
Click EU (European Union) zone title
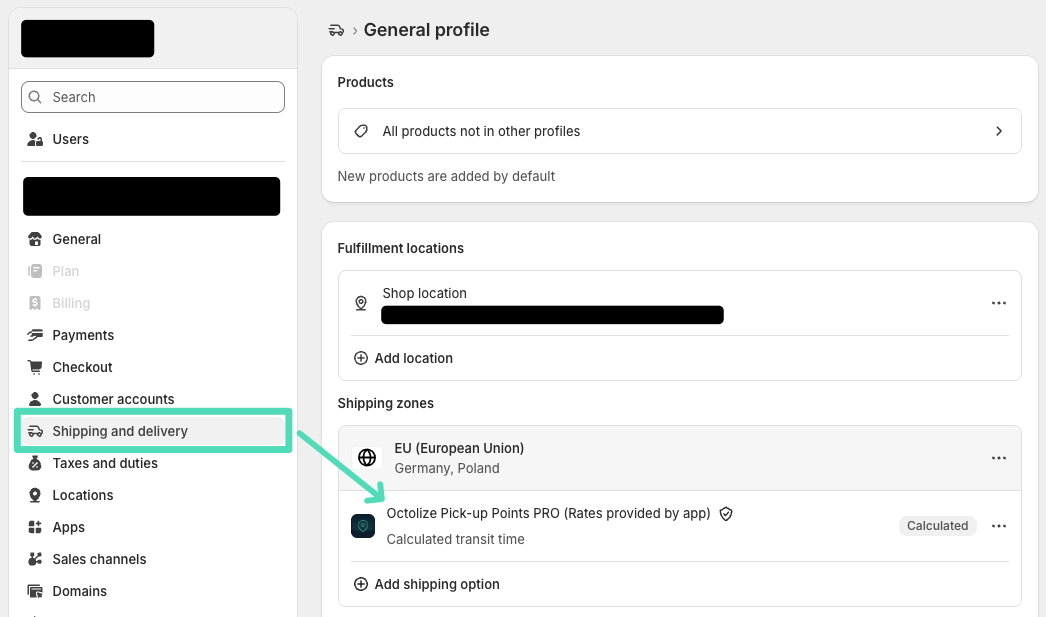click(459, 448)
